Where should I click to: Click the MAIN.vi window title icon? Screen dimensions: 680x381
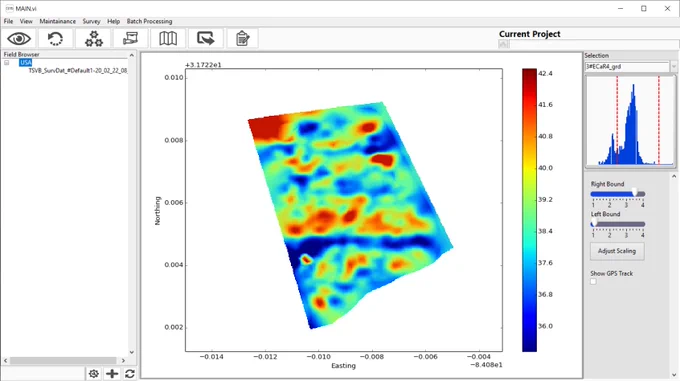click(x=9, y=8)
